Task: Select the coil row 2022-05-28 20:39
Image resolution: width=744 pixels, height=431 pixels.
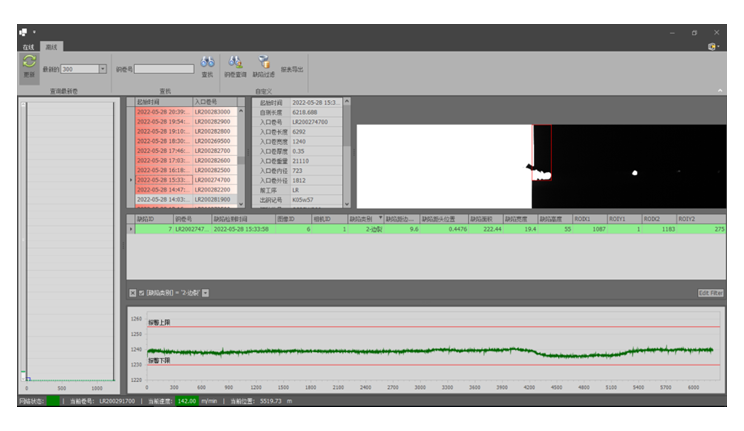Action: coord(163,112)
